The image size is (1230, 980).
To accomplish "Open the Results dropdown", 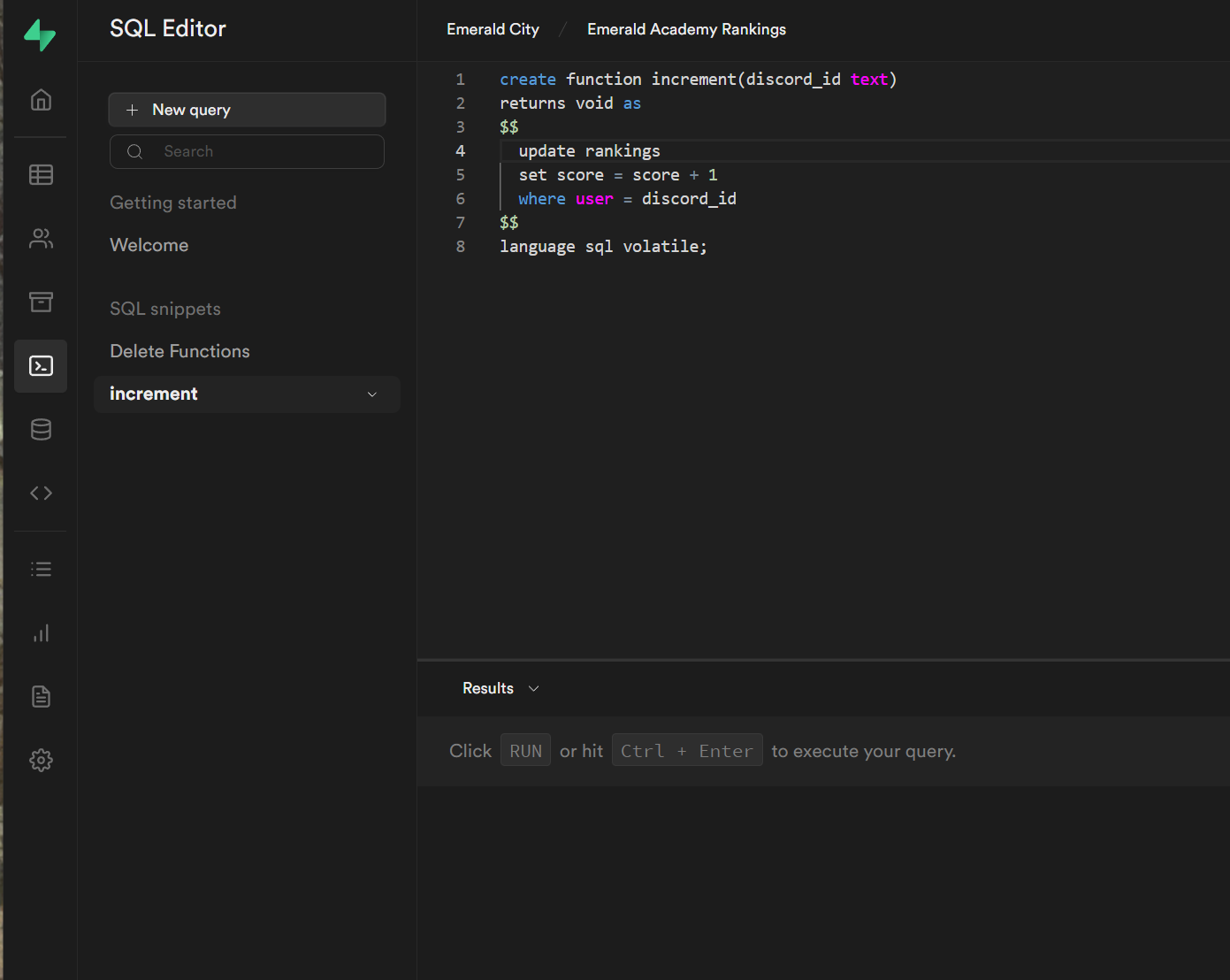I will coord(500,688).
